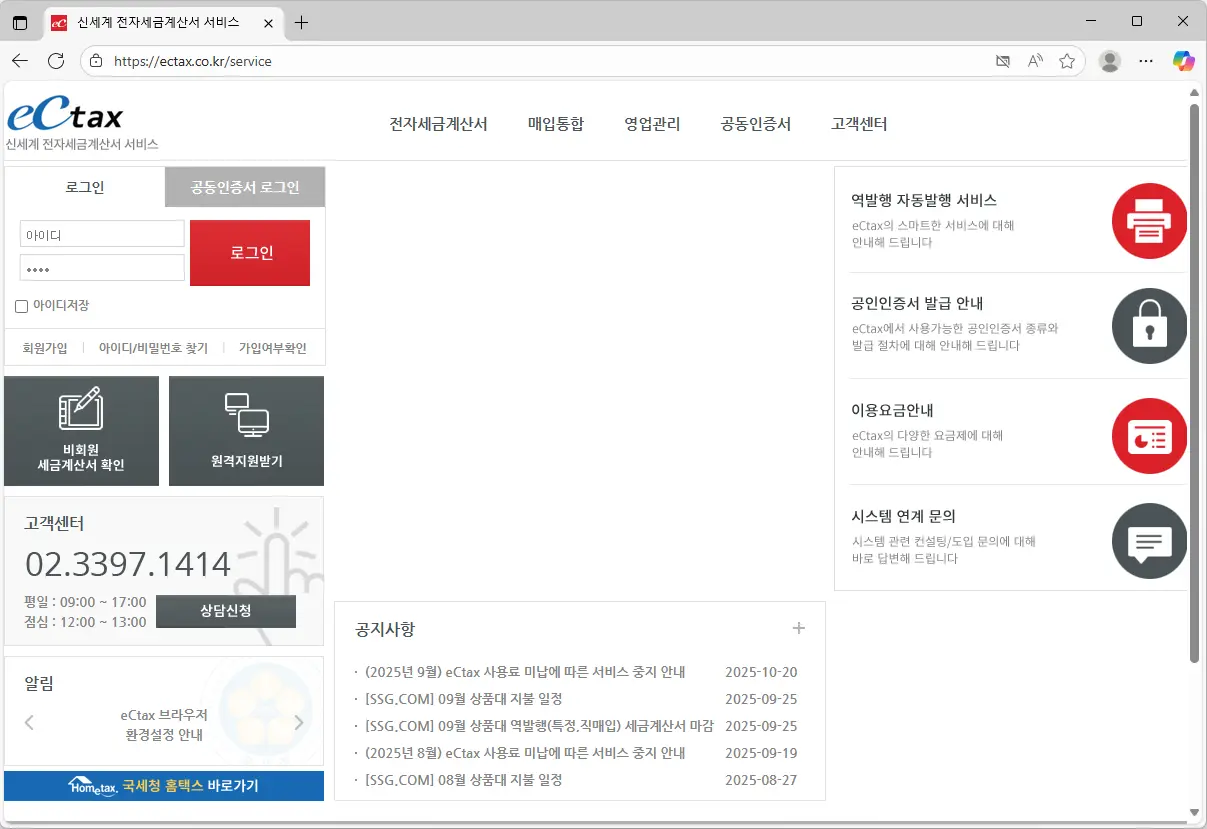The height and width of the screenshot is (829, 1207).
Task: Click the 역발행 자동발행 서비스 printer icon
Action: (1148, 221)
